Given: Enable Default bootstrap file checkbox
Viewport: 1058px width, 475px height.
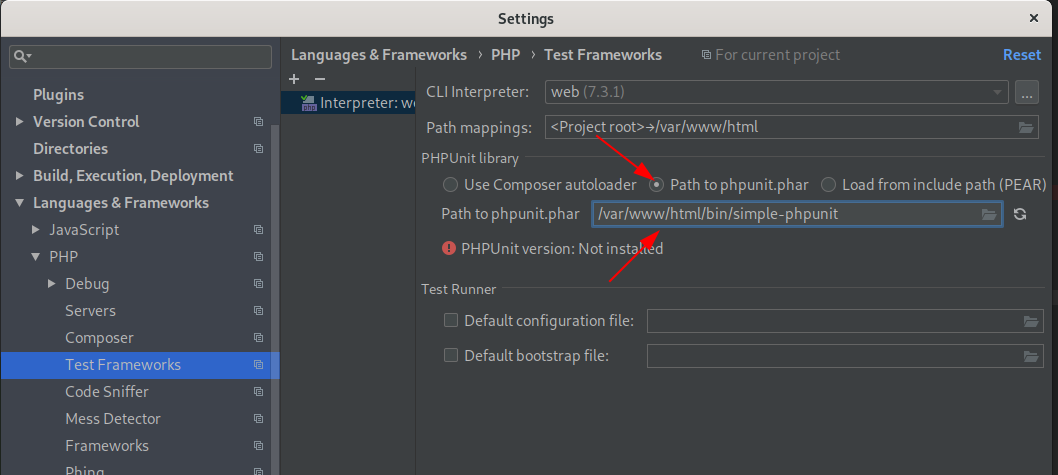Looking at the screenshot, I should click(451, 355).
